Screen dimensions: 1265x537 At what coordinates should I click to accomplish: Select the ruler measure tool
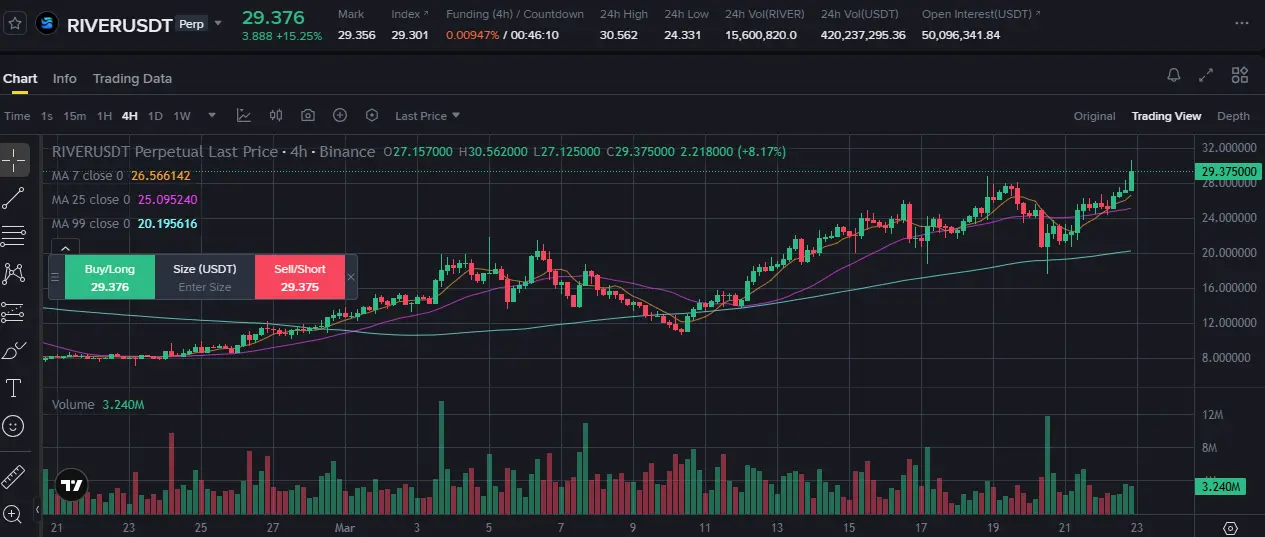(x=14, y=477)
